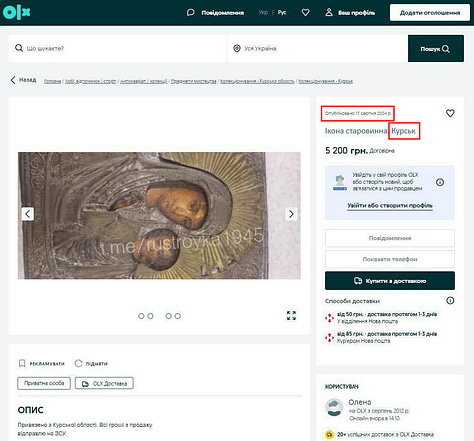Click the Пошук search button

coord(436,49)
